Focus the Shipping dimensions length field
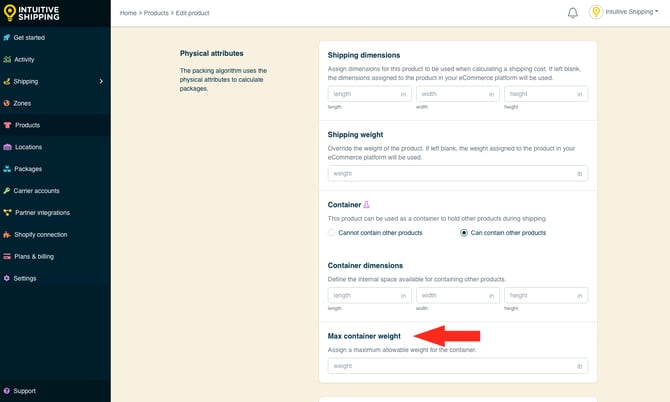Image resolution: width=670 pixels, height=402 pixels. [363, 94]
